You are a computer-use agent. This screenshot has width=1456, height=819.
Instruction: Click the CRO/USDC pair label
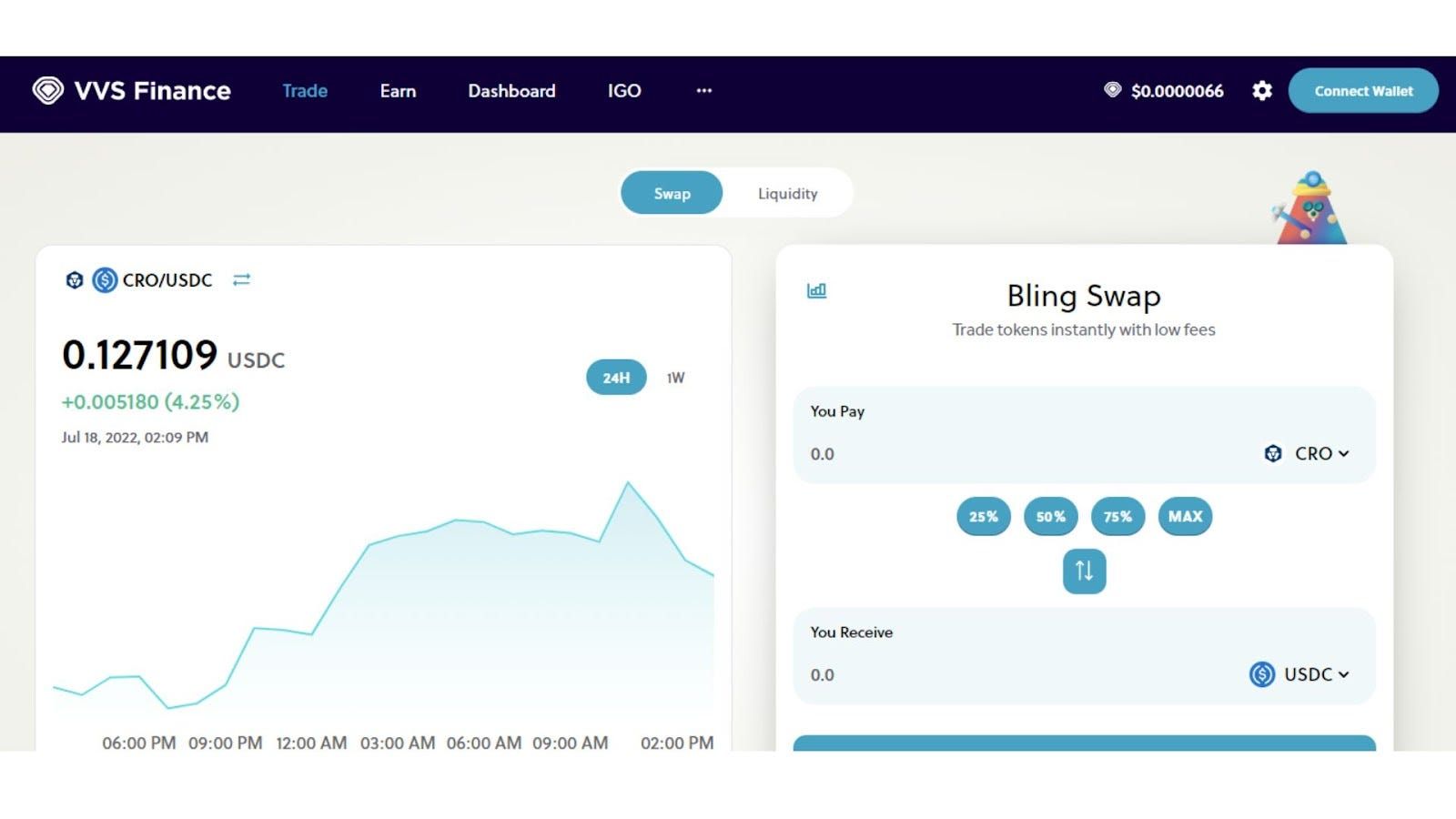point(167,280)
